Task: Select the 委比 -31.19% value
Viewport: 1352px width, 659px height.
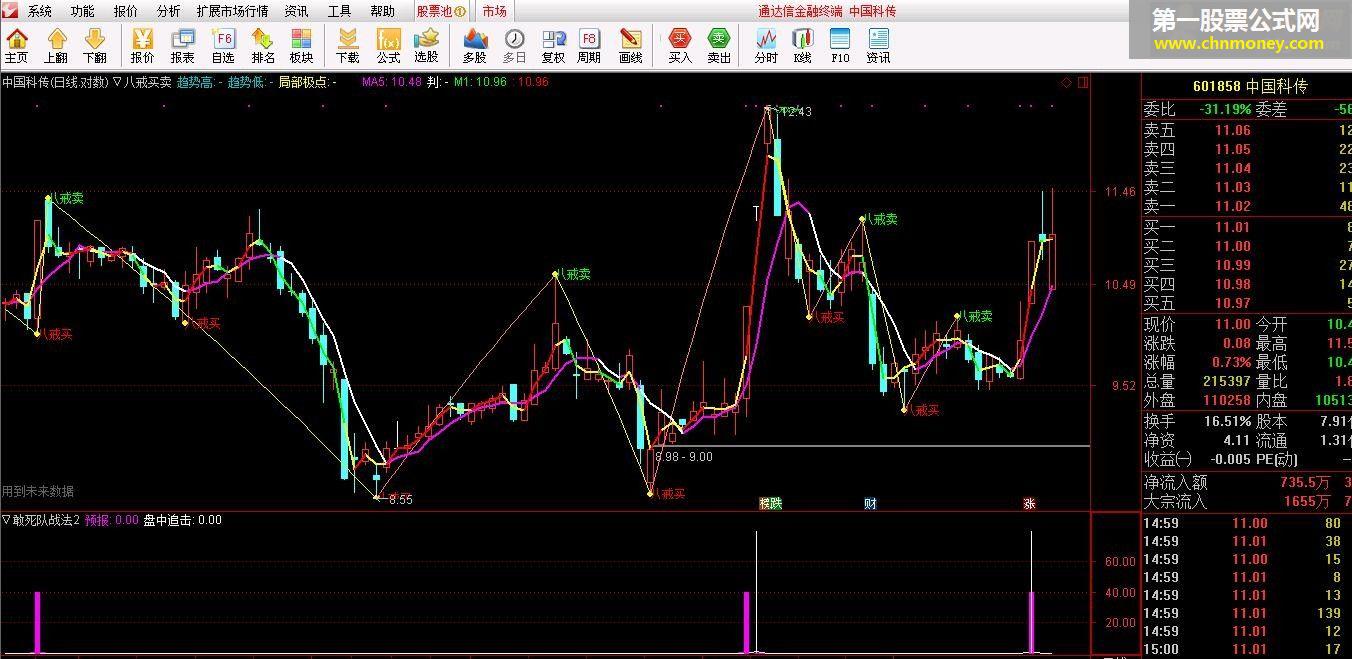Action: pos(1225,110)
